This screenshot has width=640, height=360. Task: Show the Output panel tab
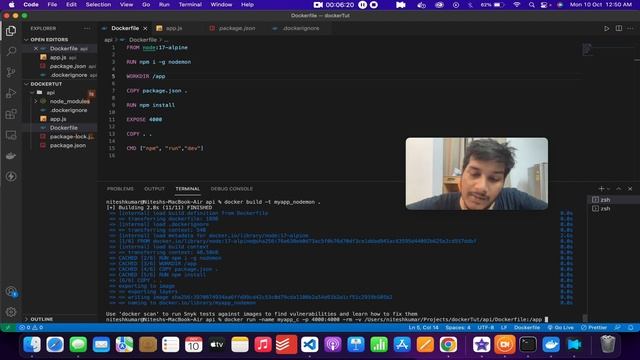click(x=154, y=189)
